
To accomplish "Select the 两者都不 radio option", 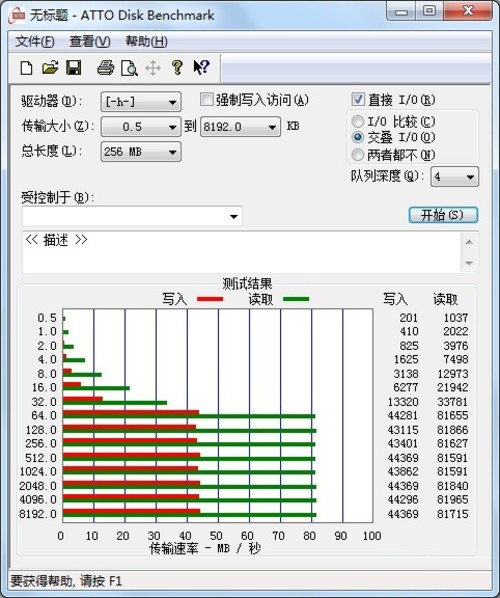I will point(357,154).
